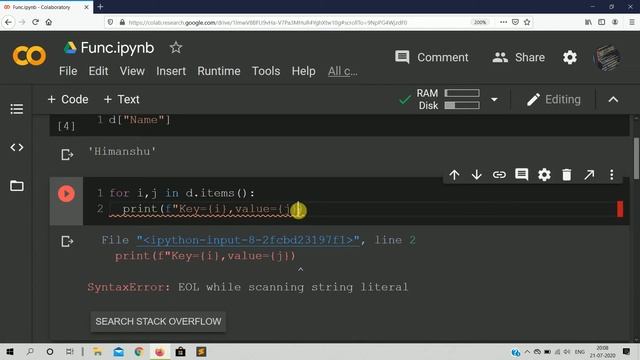Viewport: 640px width, 360px height.
Task: Click the error output toggle icon
Action: [x=67, y=241]
